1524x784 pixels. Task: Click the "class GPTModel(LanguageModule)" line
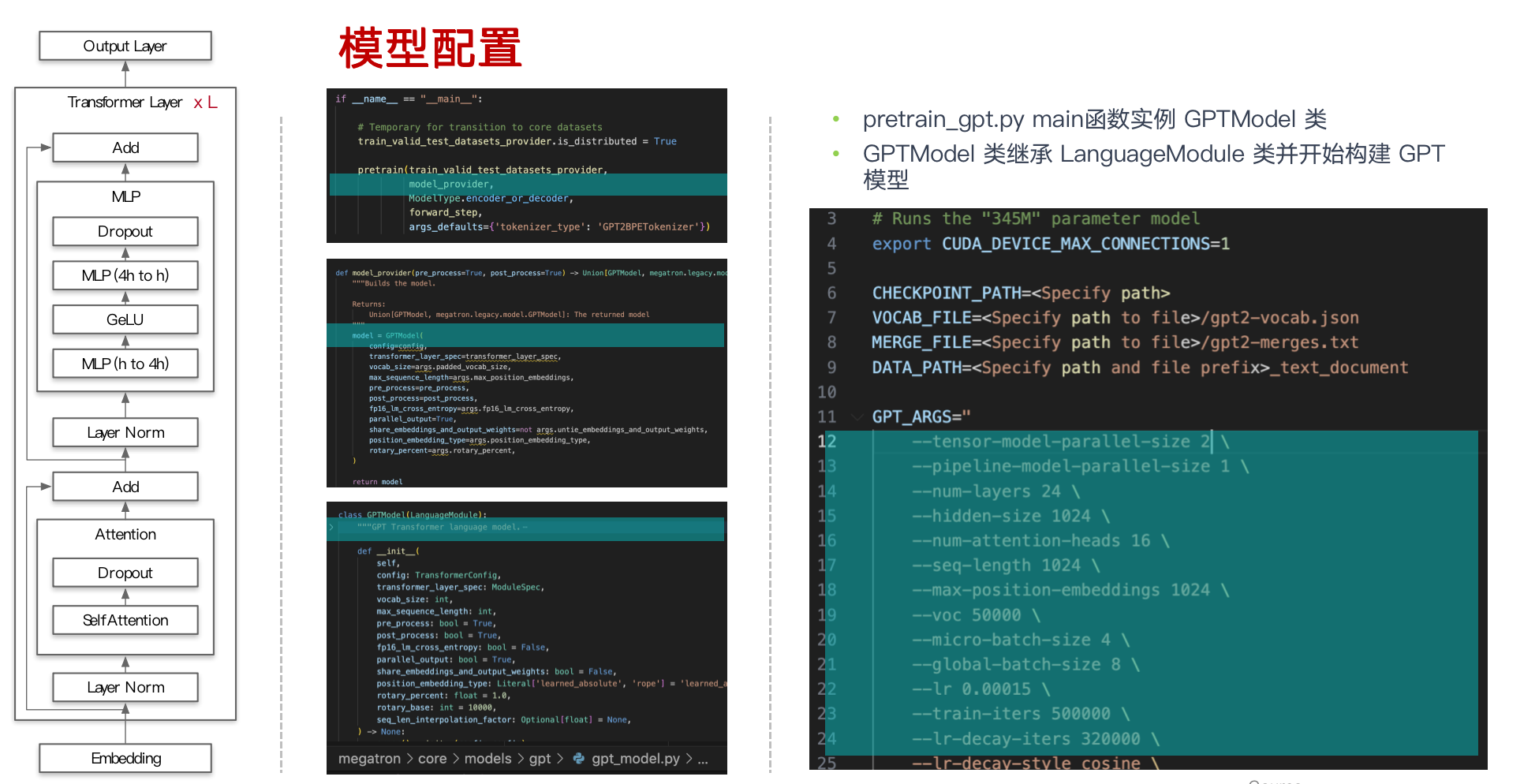click(x=413, y=514)
